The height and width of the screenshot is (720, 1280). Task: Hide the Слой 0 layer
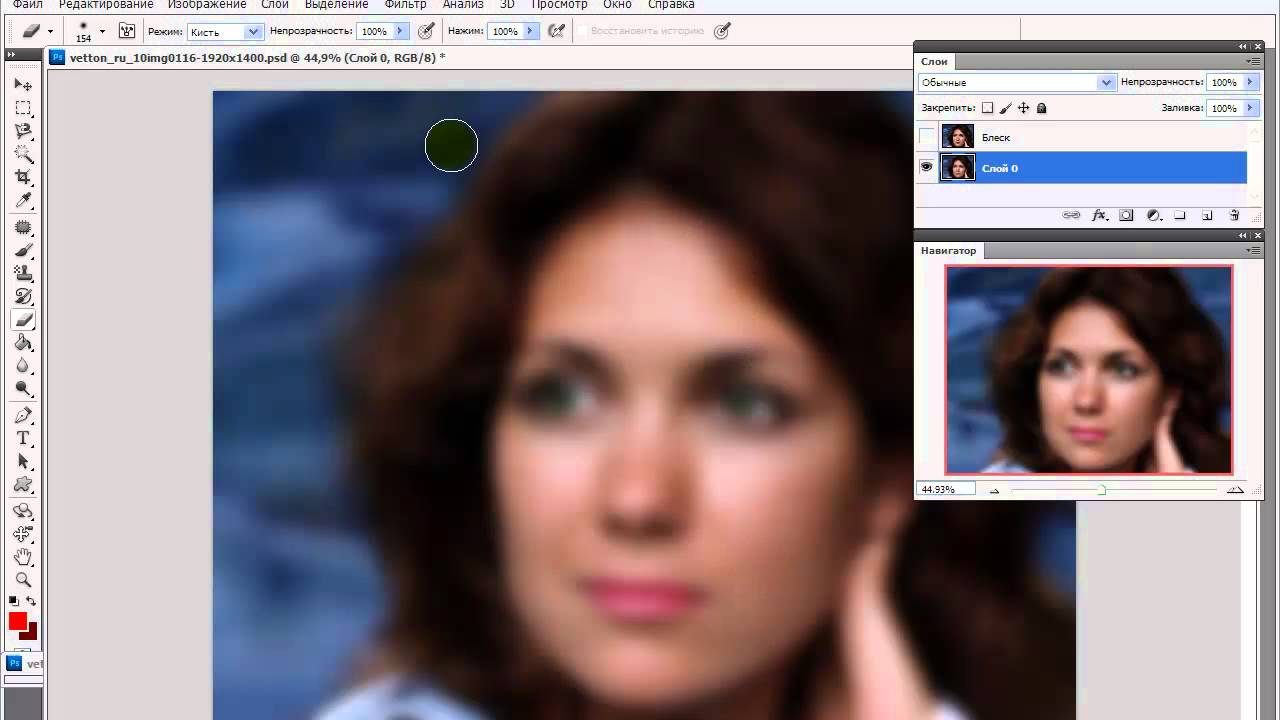pos(927,168)
